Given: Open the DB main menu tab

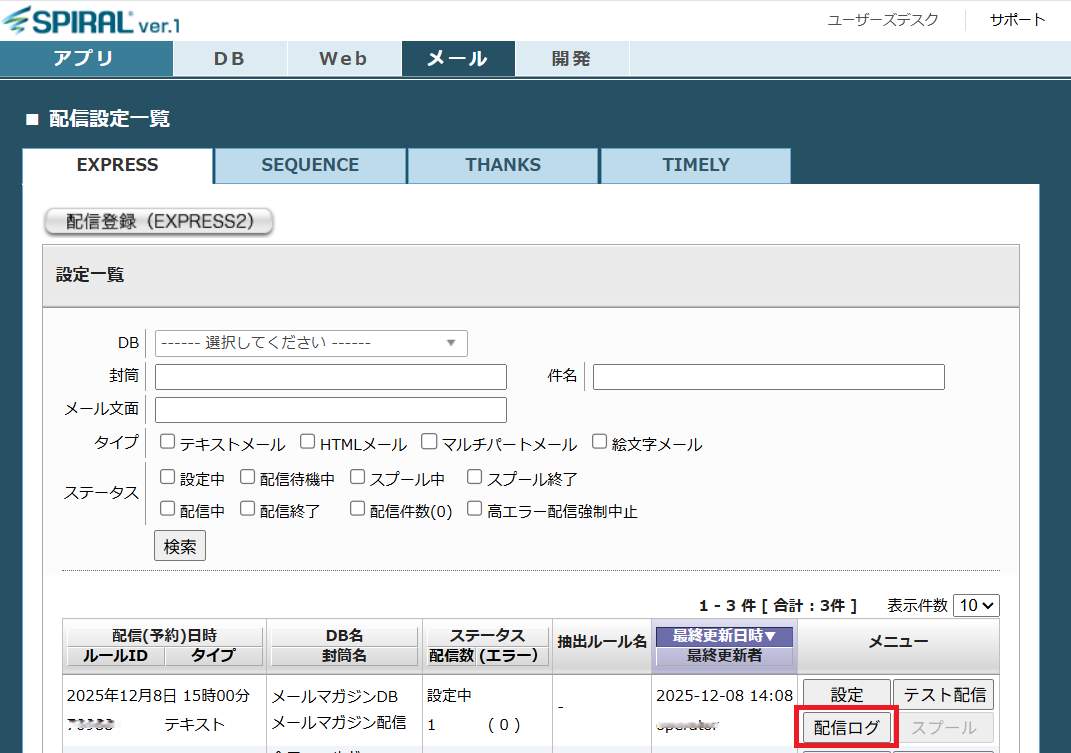Looking at the screenshot, I should click(x=229, y=59).
